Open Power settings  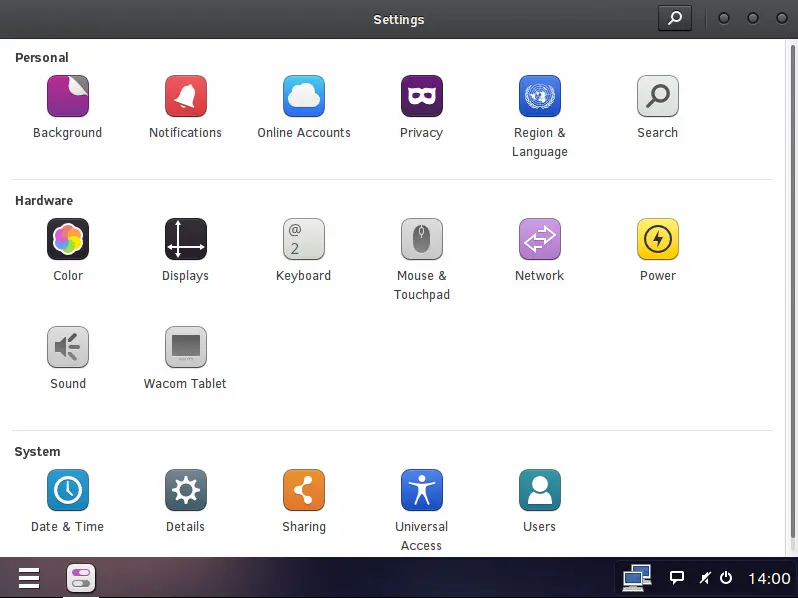pos(657,240)
